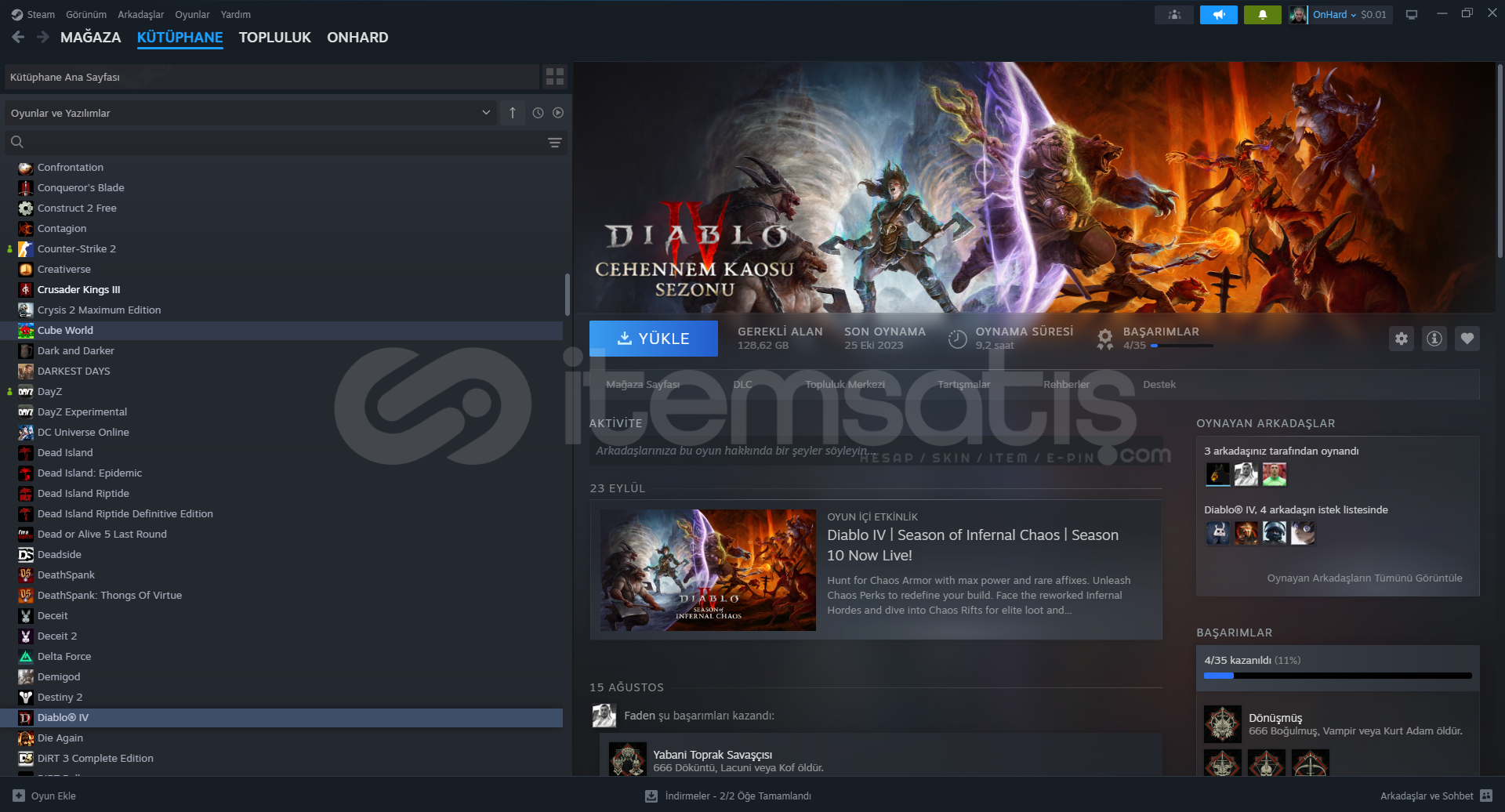Image resolution: width=1505 pixels, height=812 pixels.
Task: Open the Arkadaşlar menu
Action: coord(141,15)
